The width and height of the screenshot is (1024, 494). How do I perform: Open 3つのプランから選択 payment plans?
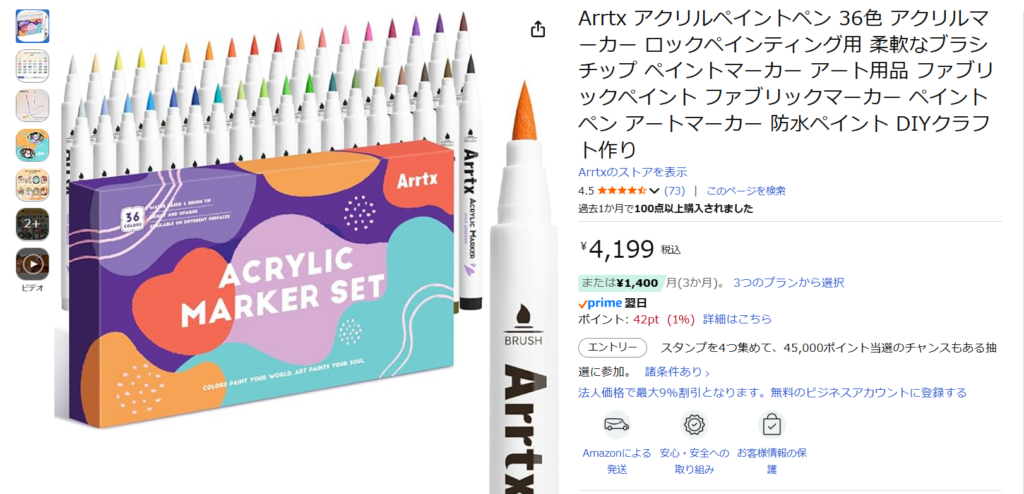(788, 283)
